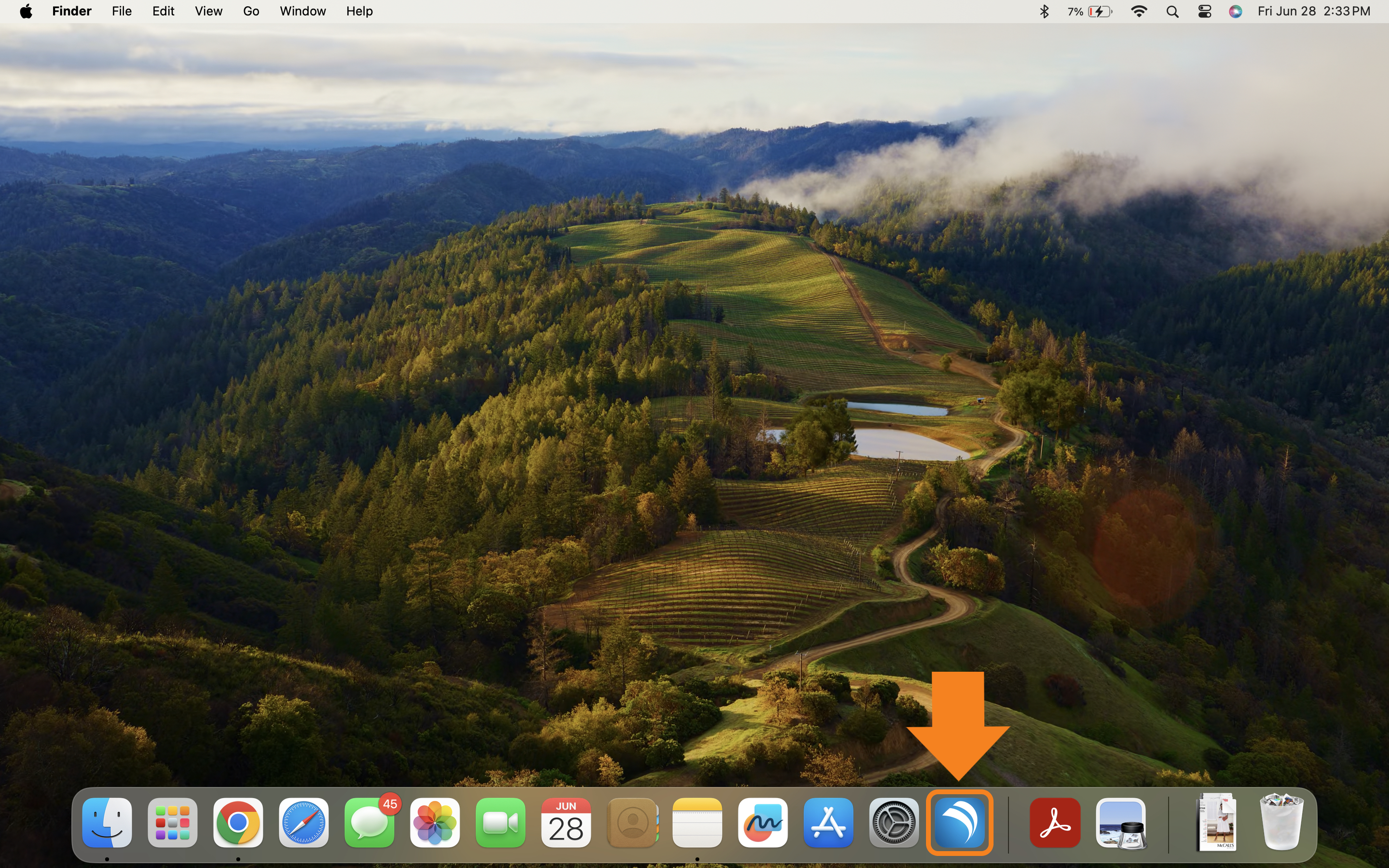Launch System Preferences settings
The image size is (1389, 868).
[x=893, y=822]
